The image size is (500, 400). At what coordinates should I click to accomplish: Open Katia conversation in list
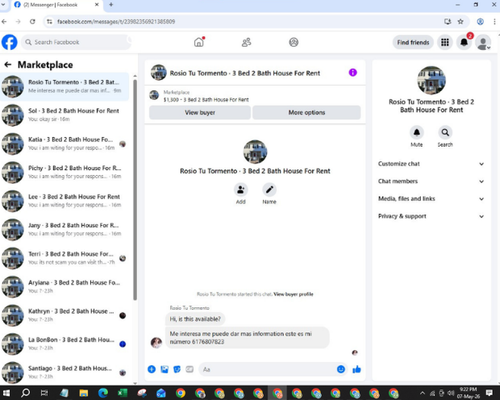[65, 144]
